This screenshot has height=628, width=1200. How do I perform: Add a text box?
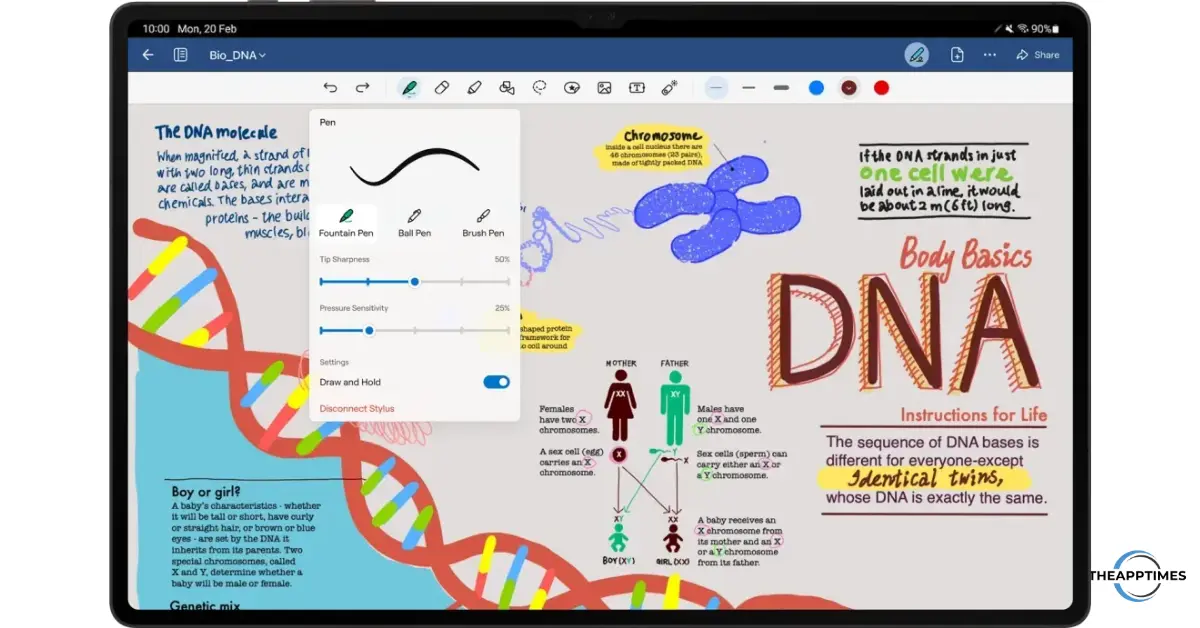(x=637, y=88)
